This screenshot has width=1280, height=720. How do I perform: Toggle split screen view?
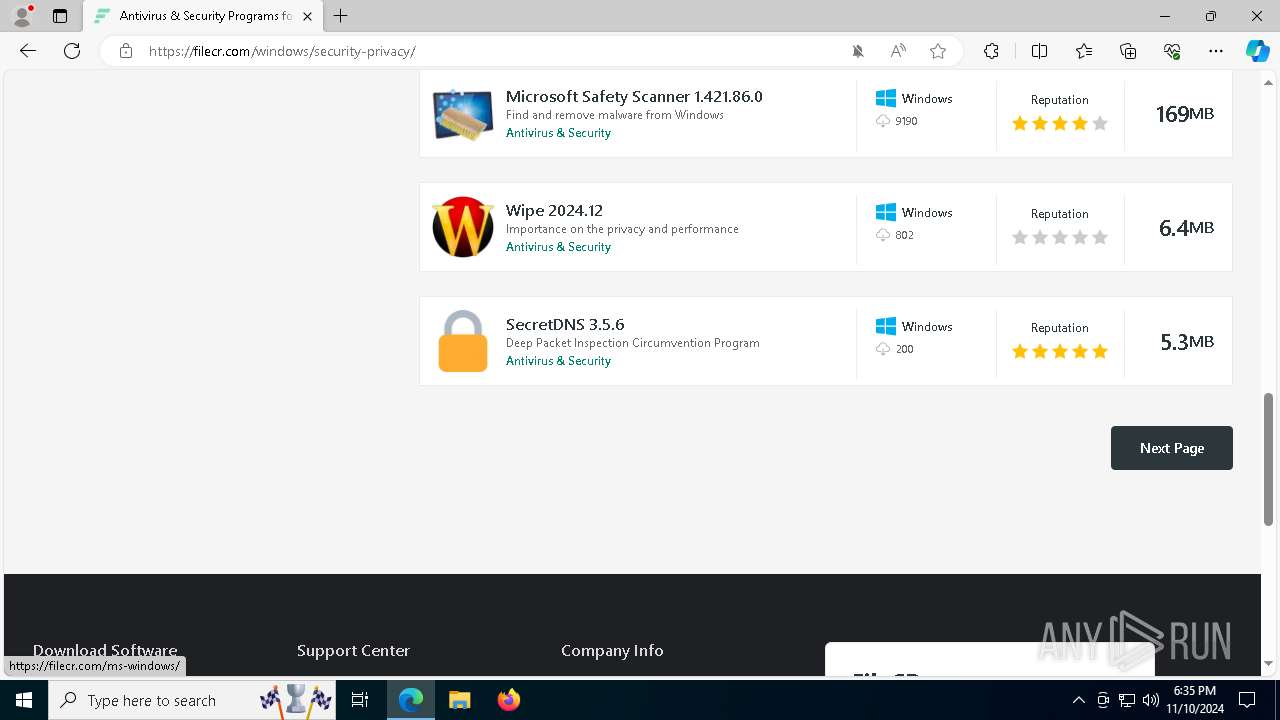coord(1039,51)
